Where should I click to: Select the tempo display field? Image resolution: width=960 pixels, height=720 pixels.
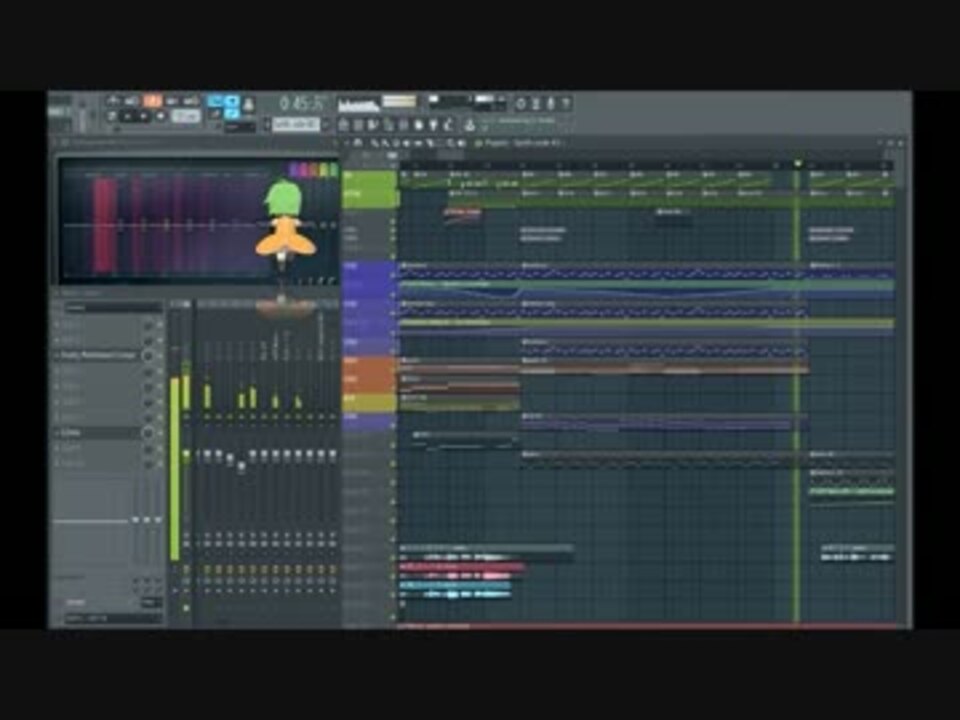point(186,115)
